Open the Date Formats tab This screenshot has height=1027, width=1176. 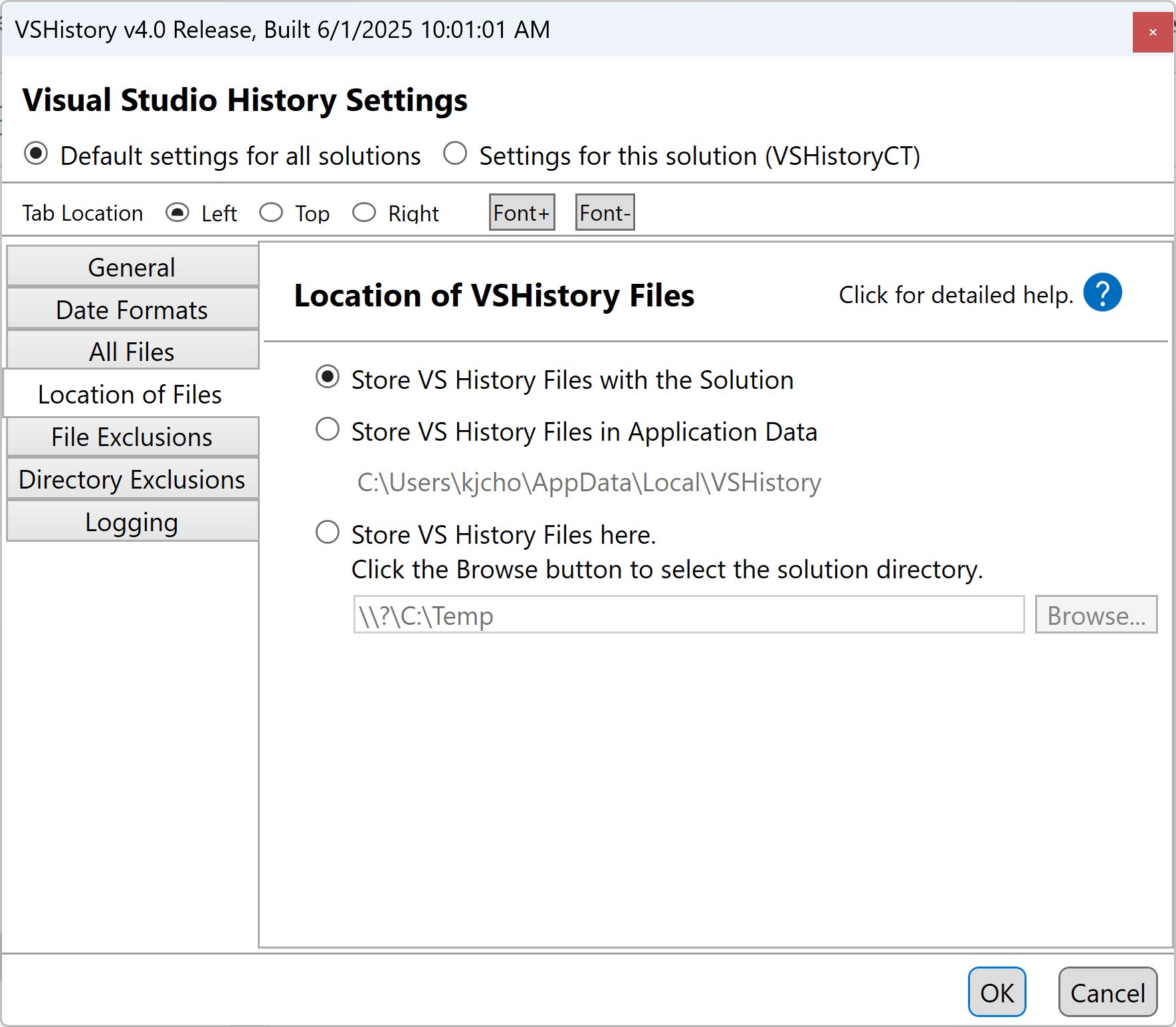point(131,309)
